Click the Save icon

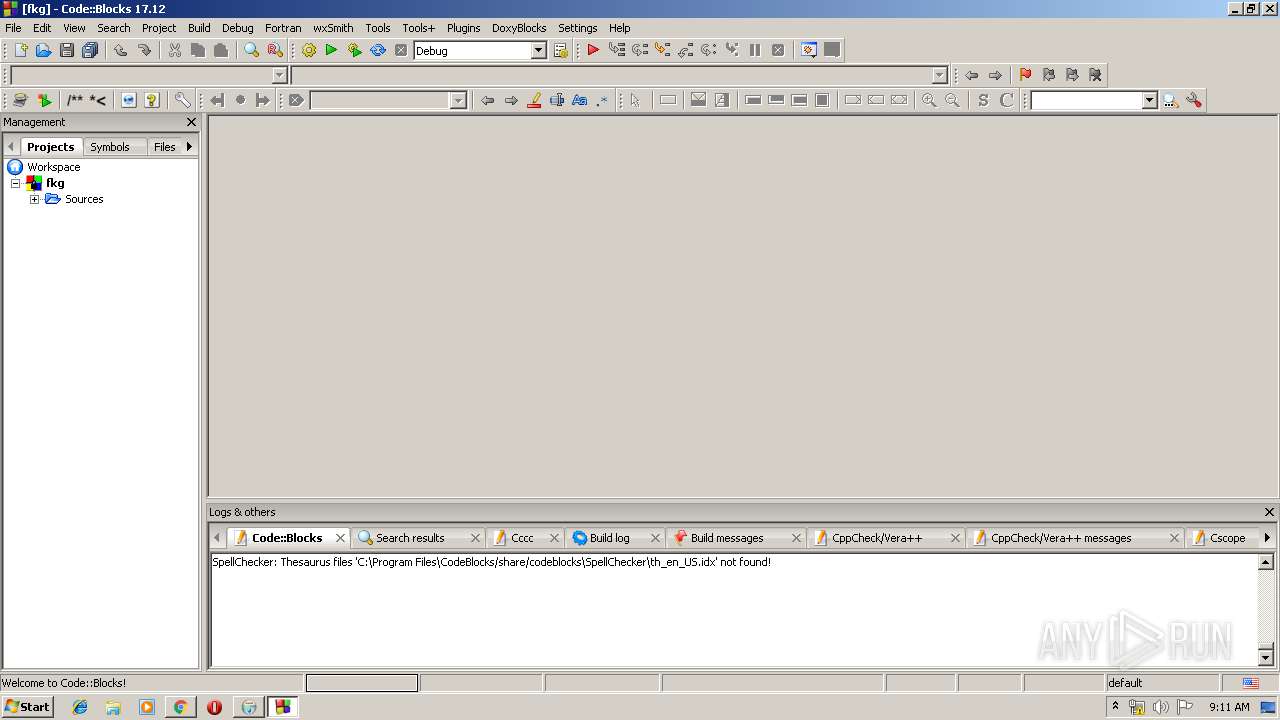[x=67, y=50]
